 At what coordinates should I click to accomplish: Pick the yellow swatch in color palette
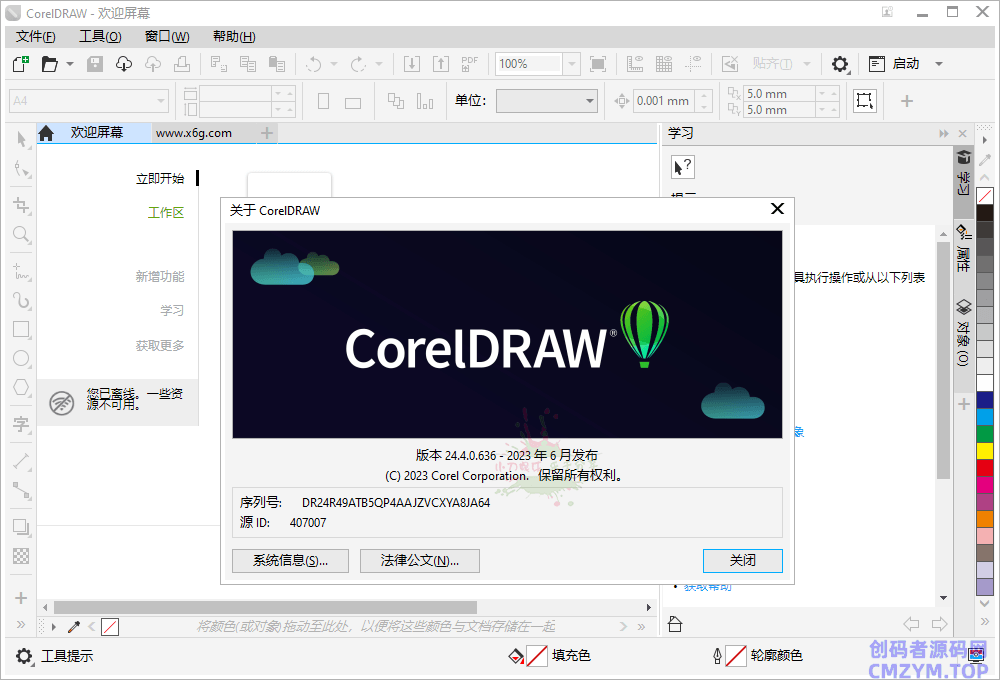tap(985, 450)
